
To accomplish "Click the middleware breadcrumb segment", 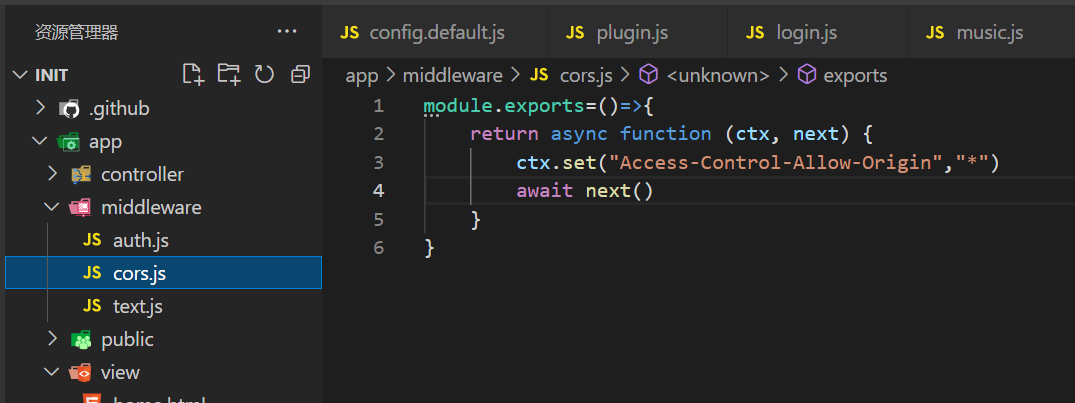I will [x=452, y=75].
